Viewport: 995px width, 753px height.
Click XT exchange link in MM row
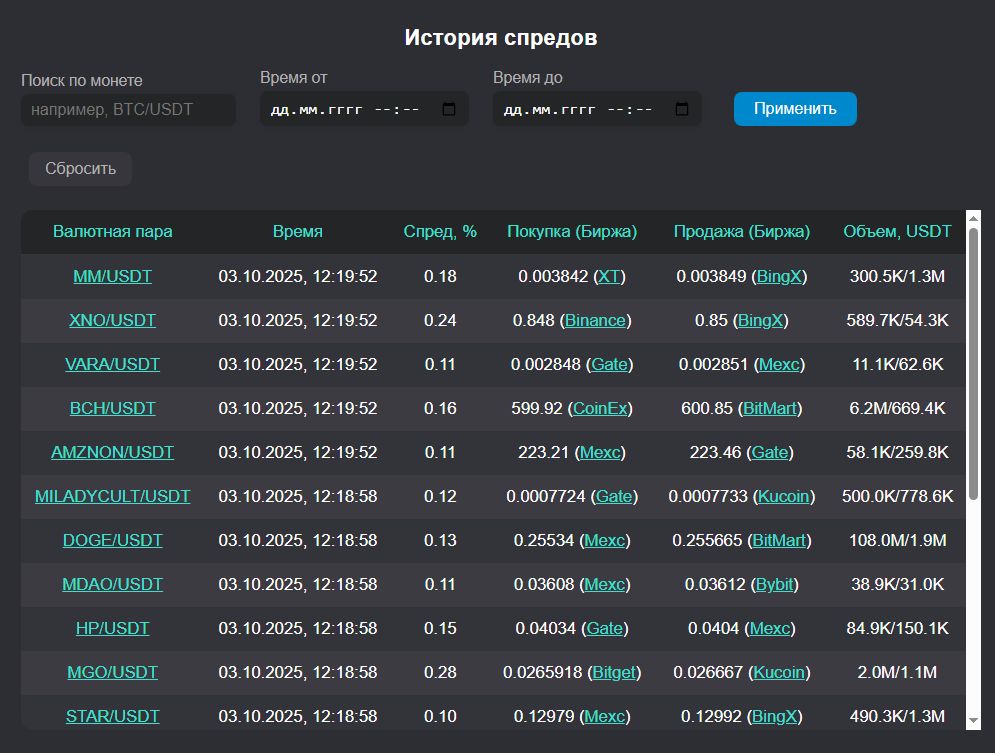pos(607,276)
